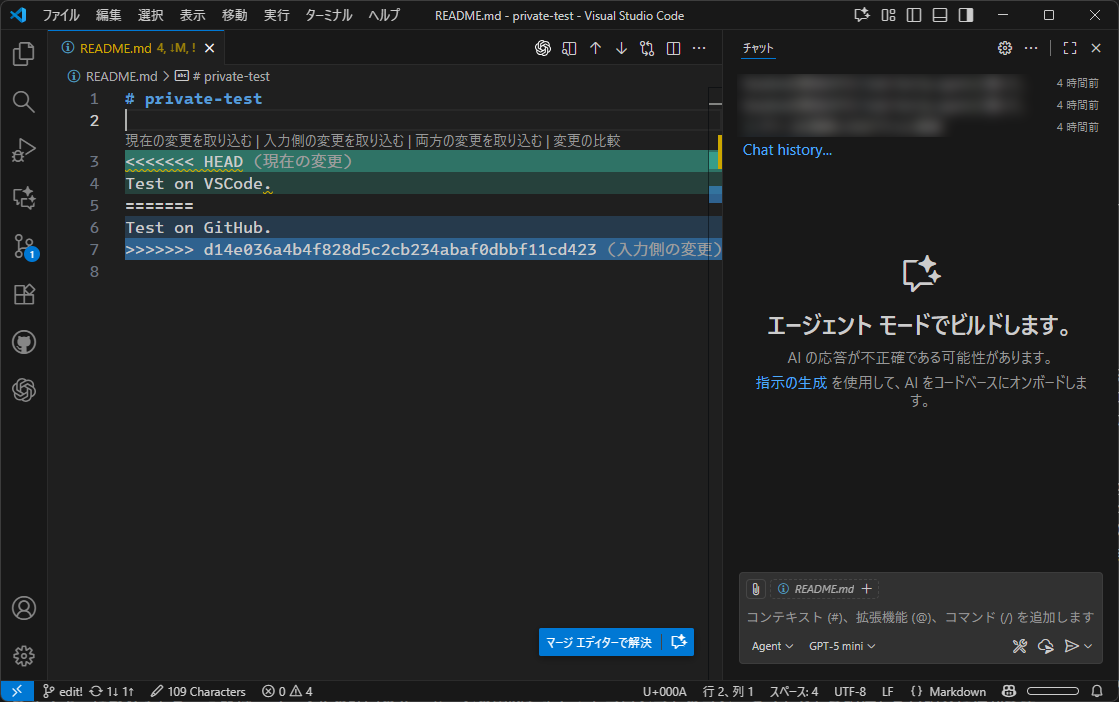Go to next conflict with down arrow
1119x702 pixels.
click(621, 48)
